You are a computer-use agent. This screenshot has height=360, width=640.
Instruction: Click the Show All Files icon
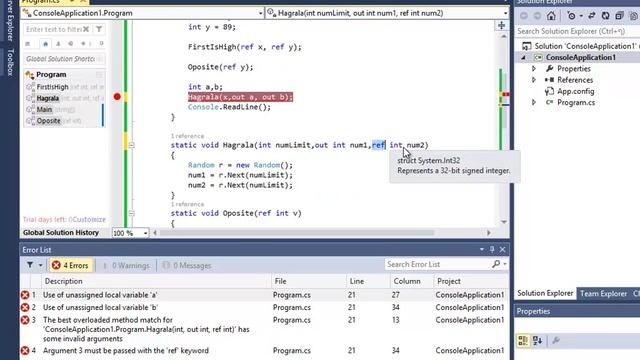click(633, 16)
